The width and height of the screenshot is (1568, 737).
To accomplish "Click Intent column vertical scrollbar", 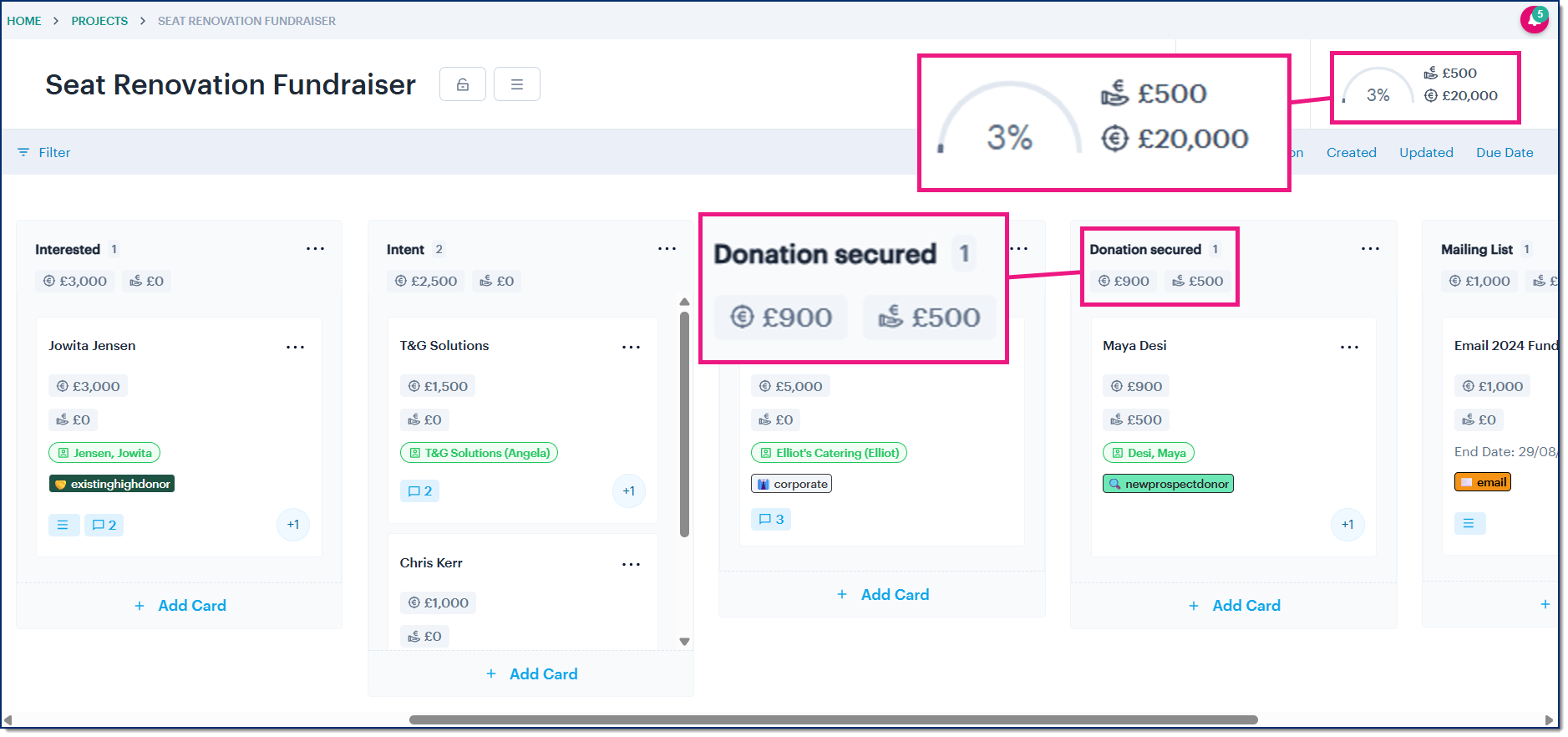I will coord(684,424).
